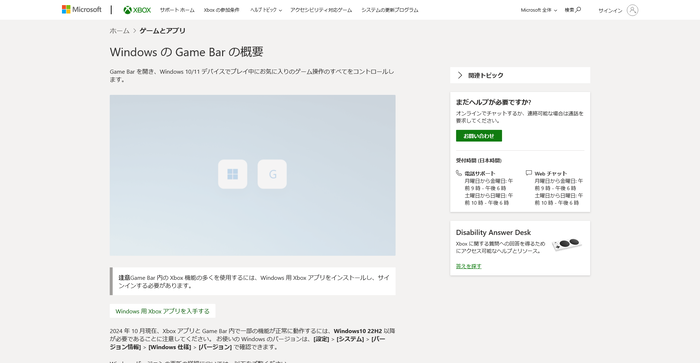The image size is (700, 363).
Task: Click the Web chat speech bubble icon
Action: click(x=529, y=173)
